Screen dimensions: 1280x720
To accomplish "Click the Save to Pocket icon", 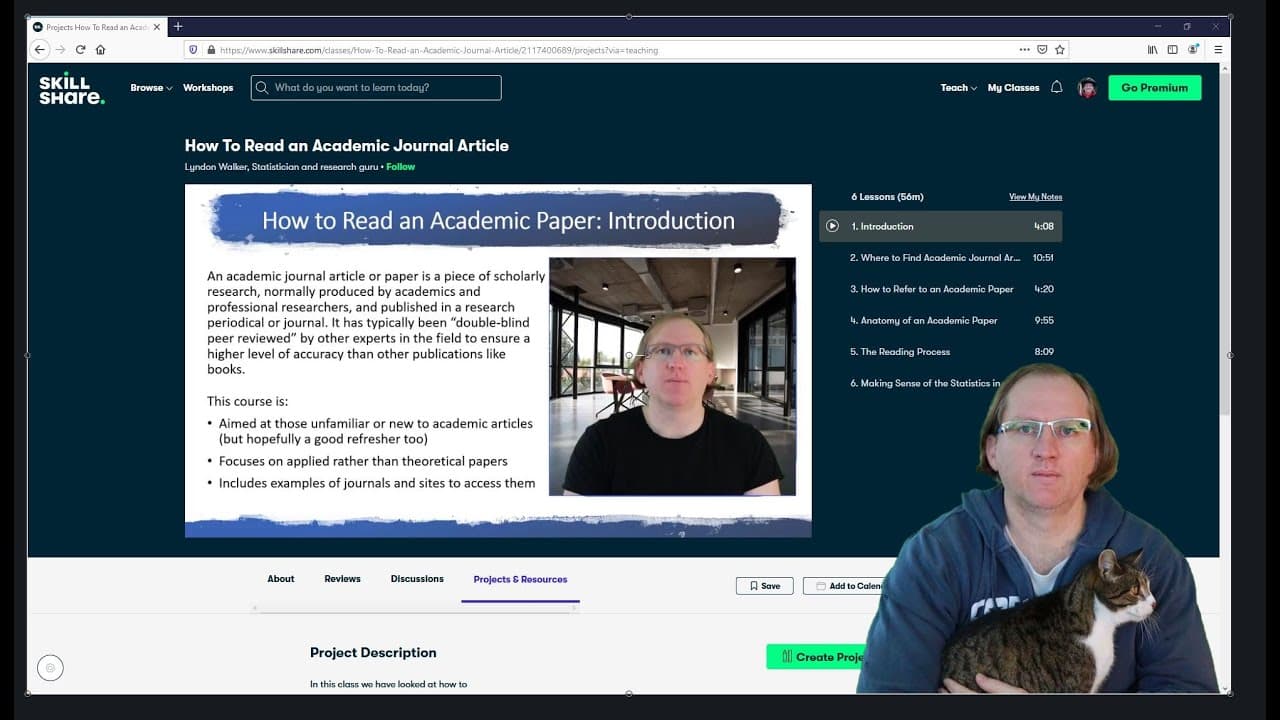I will pyautogui.click(x=1042, y=49).
